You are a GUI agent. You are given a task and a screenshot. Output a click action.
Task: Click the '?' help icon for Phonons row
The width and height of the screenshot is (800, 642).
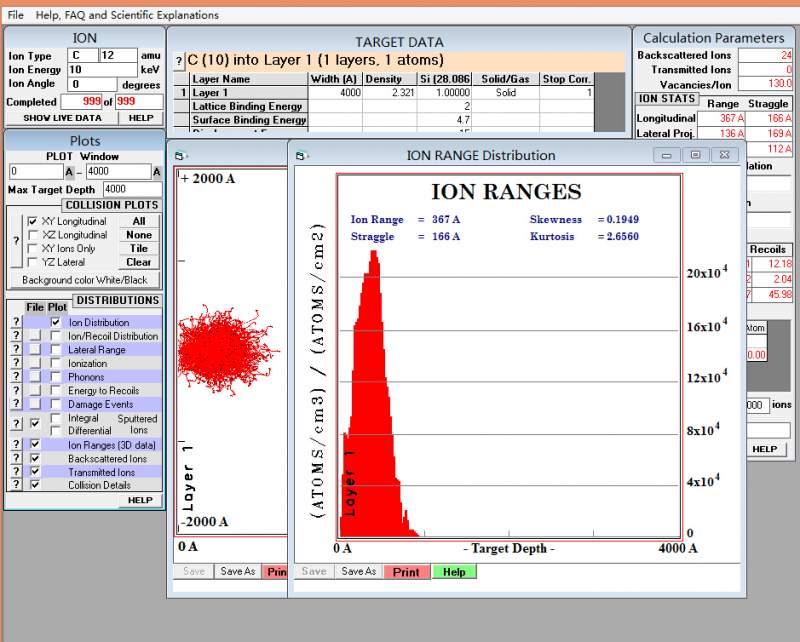pos(15,377)
